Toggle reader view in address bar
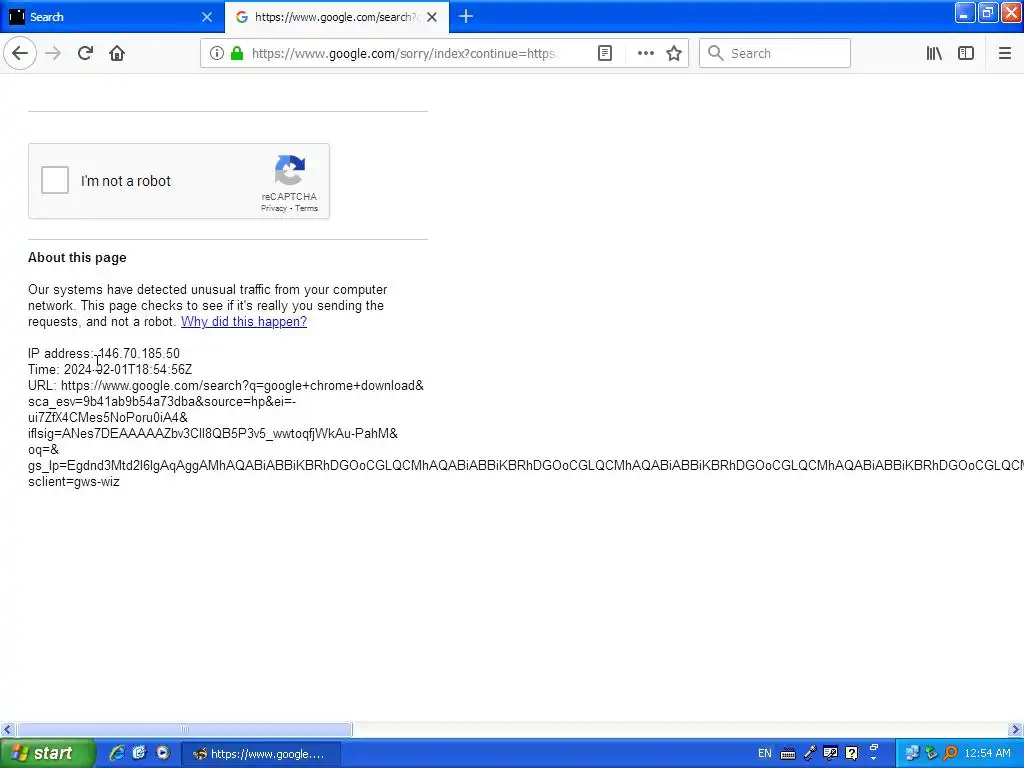The width and height of the screenshot is (1024, 768). coord(605,53)
